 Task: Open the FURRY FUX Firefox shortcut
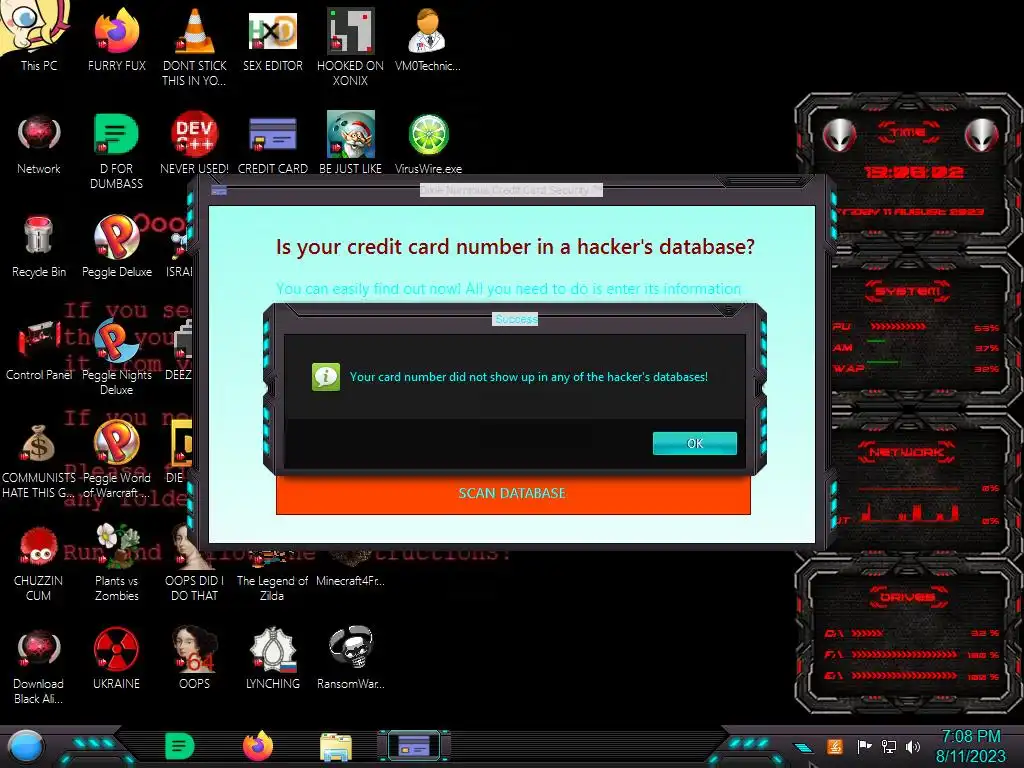click(116, 39)
